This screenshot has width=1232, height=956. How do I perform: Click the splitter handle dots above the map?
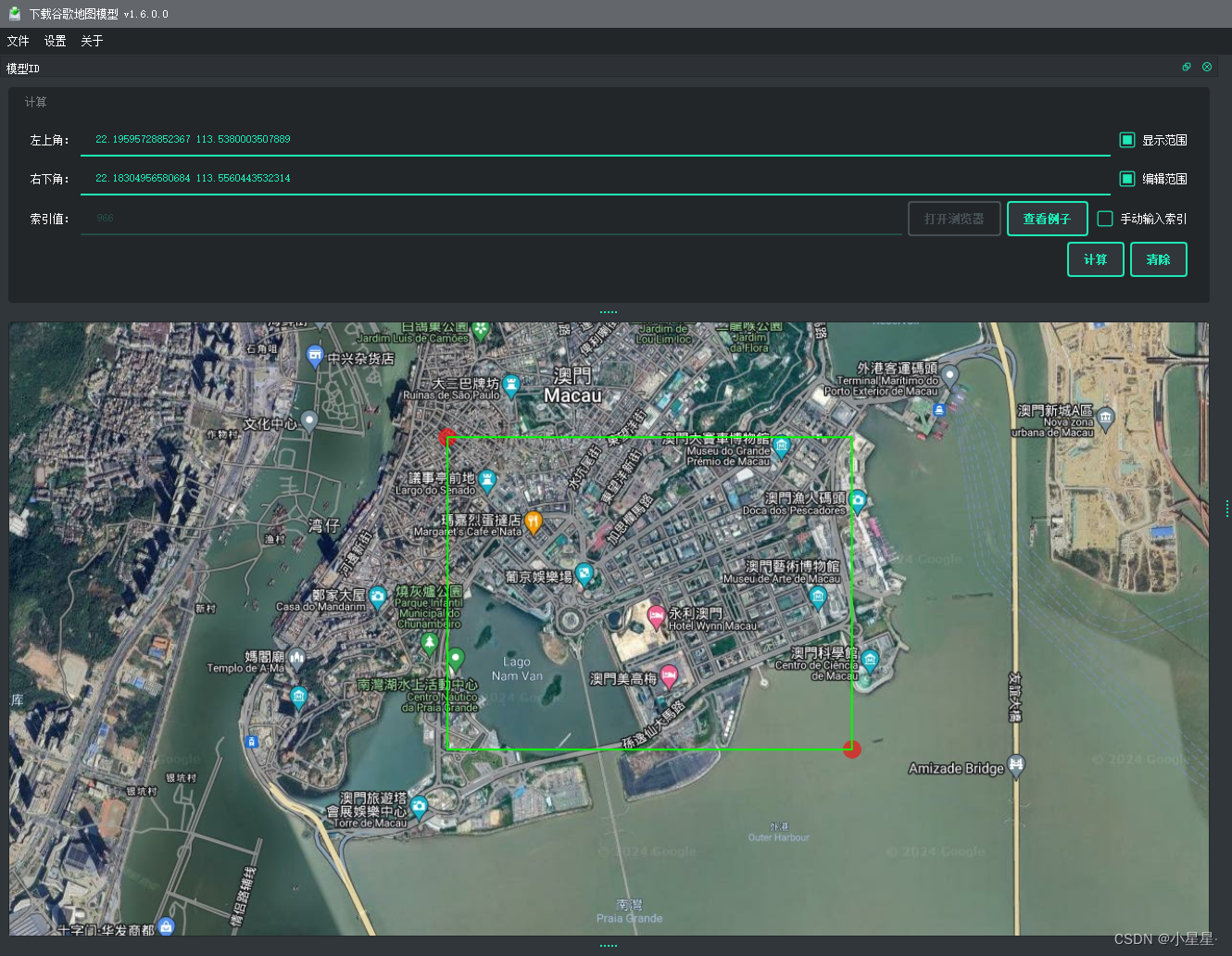609,312
